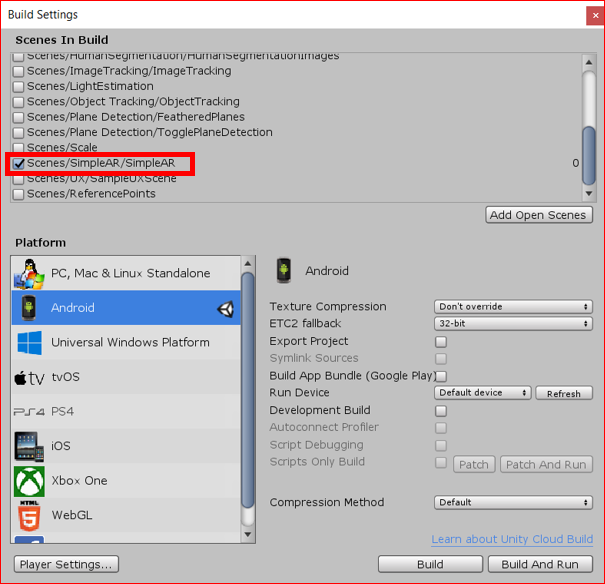Click the scenes list scrollbar thumb
The width and height of the screenshot is (605, 584).
tap(589, 155)
